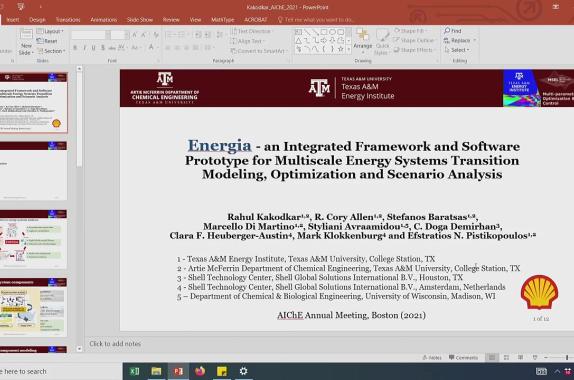Expand the Layout dropdown
The image size is (574, 380).
tap(50, 31)
